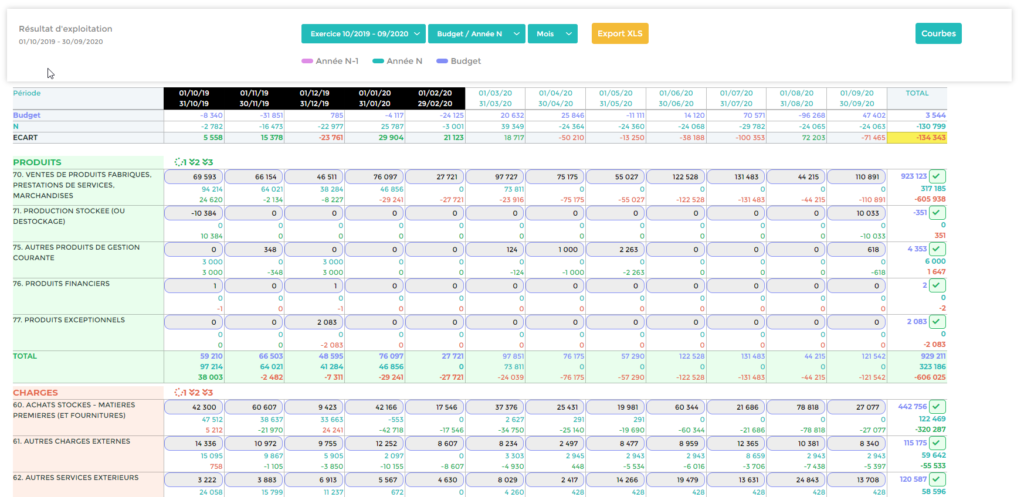Screen dimensions: 1024x497
Task: Click the highlighted ECART total -134 343
Action: (x=917, y=138)
